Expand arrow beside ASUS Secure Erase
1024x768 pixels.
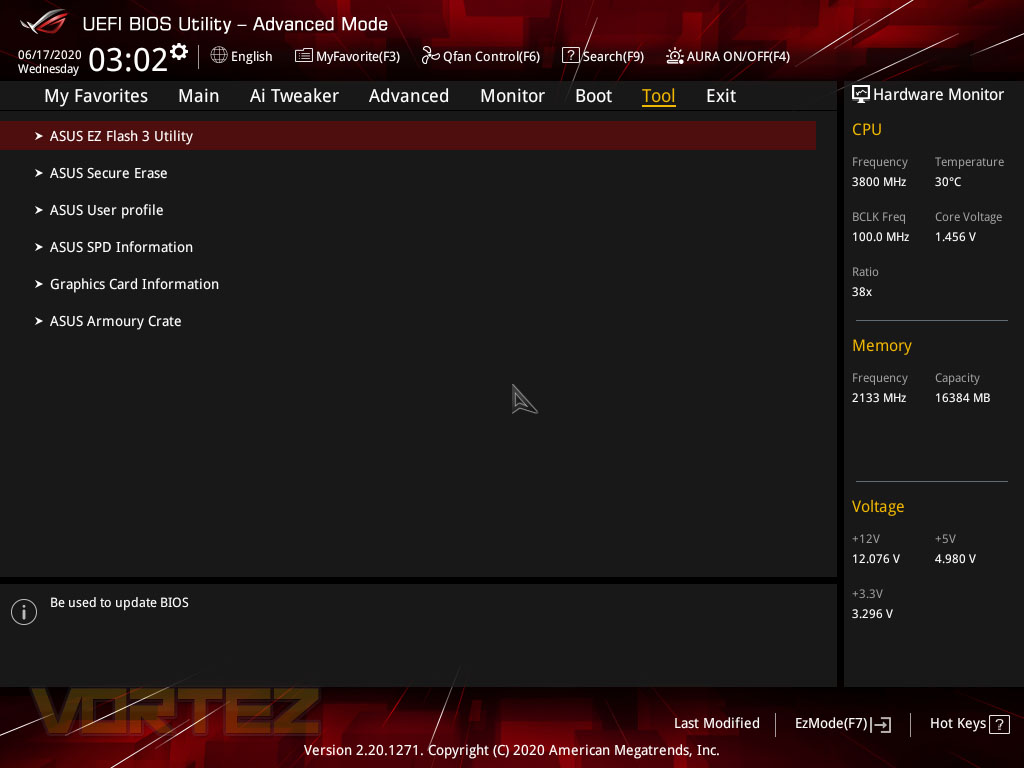[x=39, y=173]
